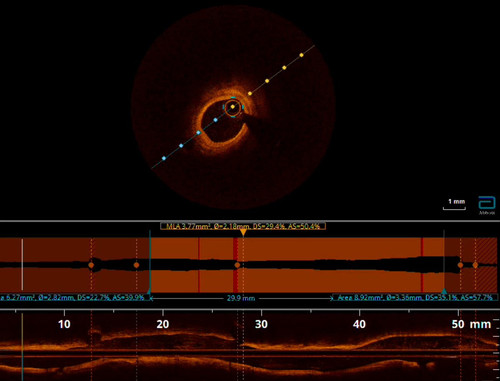Select the Area 8.92mm² proximal reference label

[x=415, y=297]
